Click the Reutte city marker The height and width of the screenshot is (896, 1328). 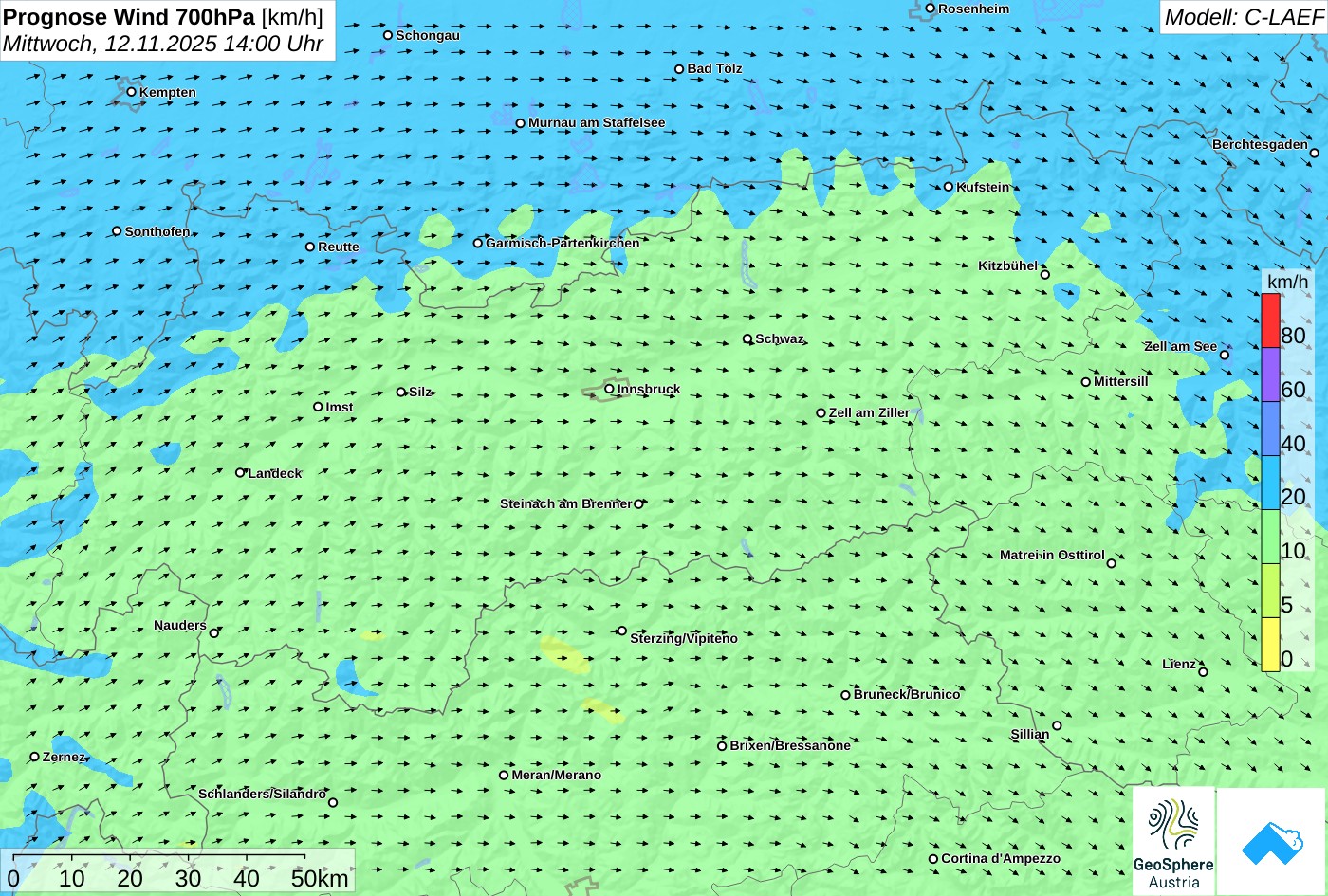pyautogui.click(x=309, y=247)
